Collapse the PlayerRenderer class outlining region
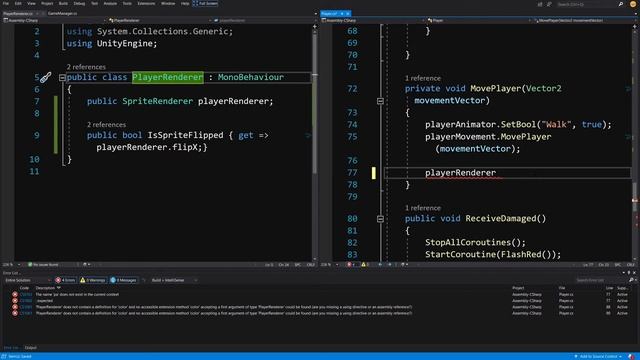 (62, 78)
